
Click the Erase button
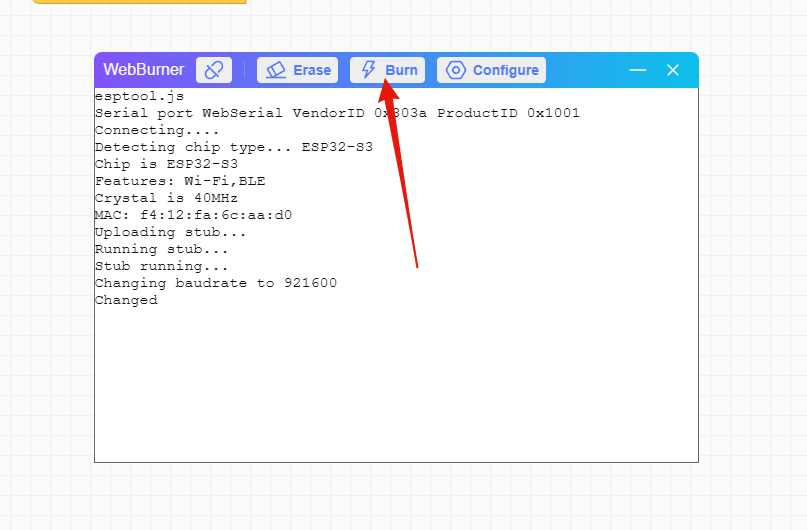coord(297,70)
